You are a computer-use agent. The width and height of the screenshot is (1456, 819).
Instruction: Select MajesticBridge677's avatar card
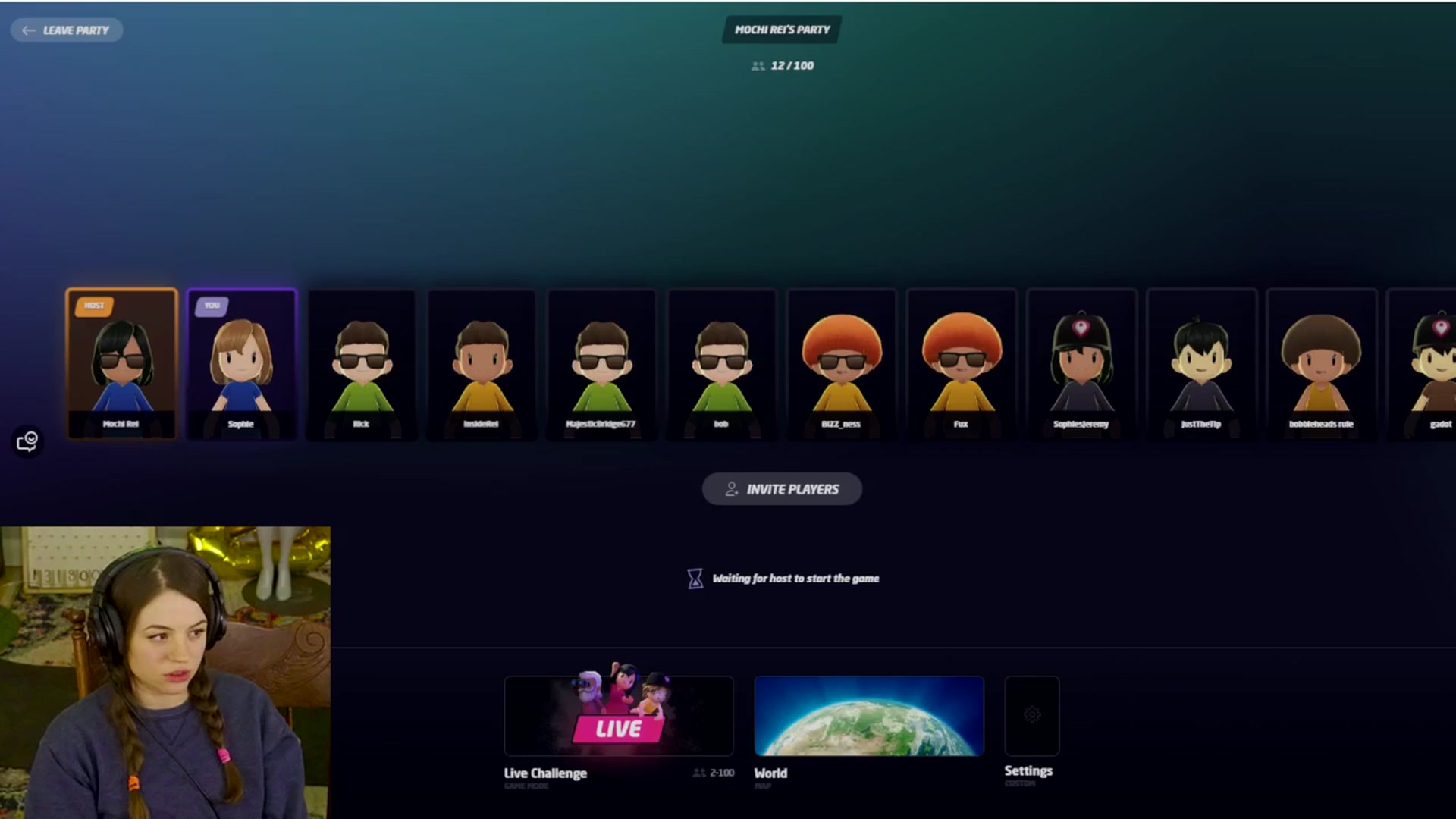click(601, 364)
